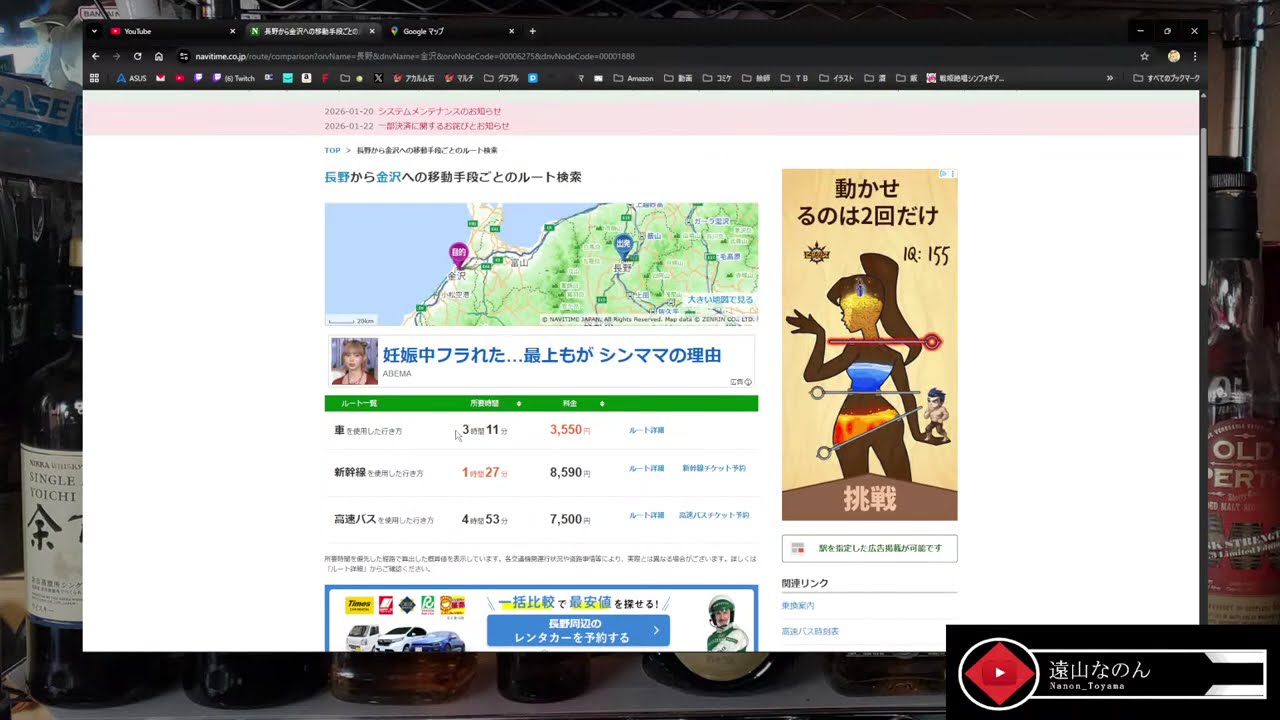Click the 1時間27分 shinkansen duration
The width and height of the screenshot is (1280, 720).
click(485, 472)
